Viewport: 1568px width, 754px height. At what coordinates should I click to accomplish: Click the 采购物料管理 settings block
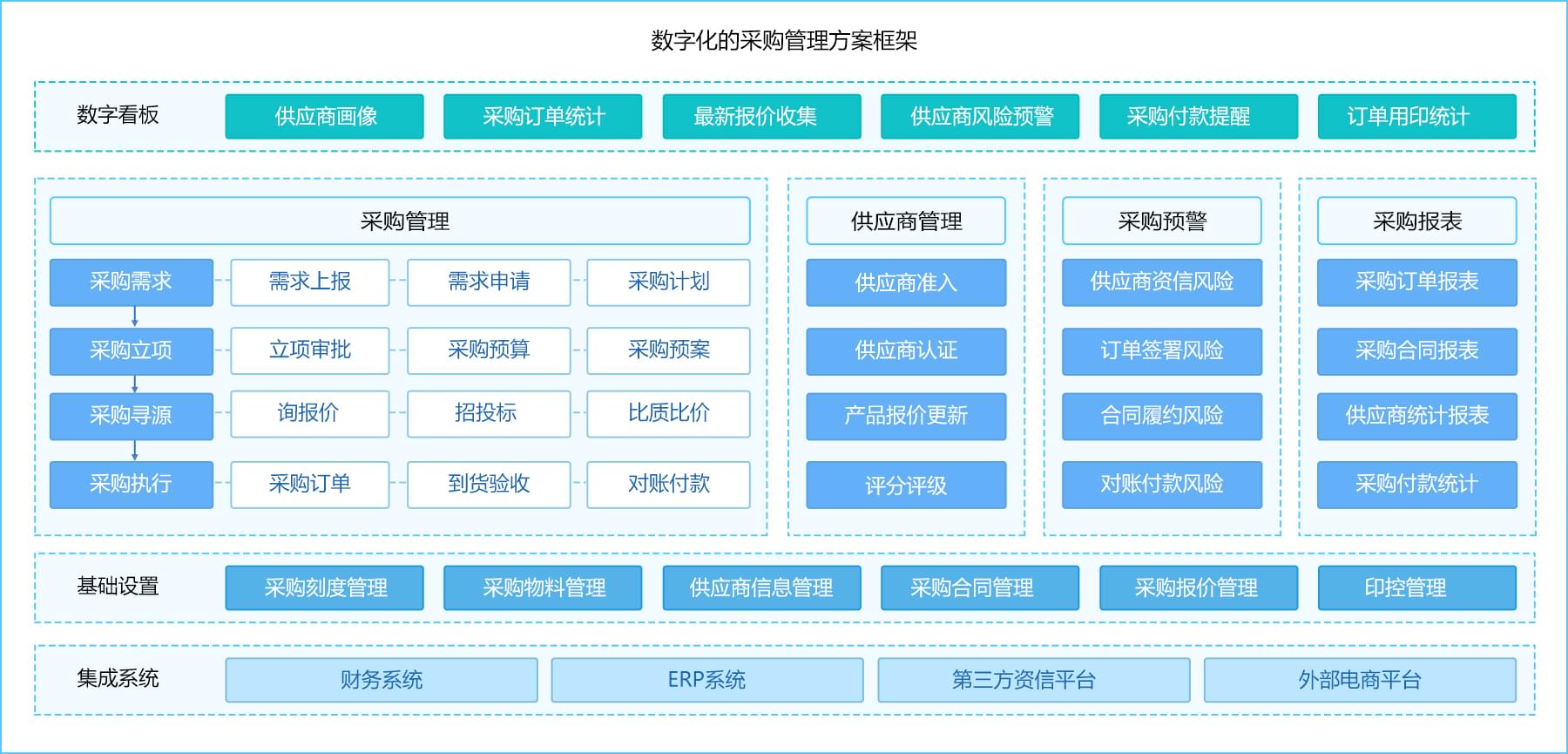pyautogui.click(x=543, y=588)
